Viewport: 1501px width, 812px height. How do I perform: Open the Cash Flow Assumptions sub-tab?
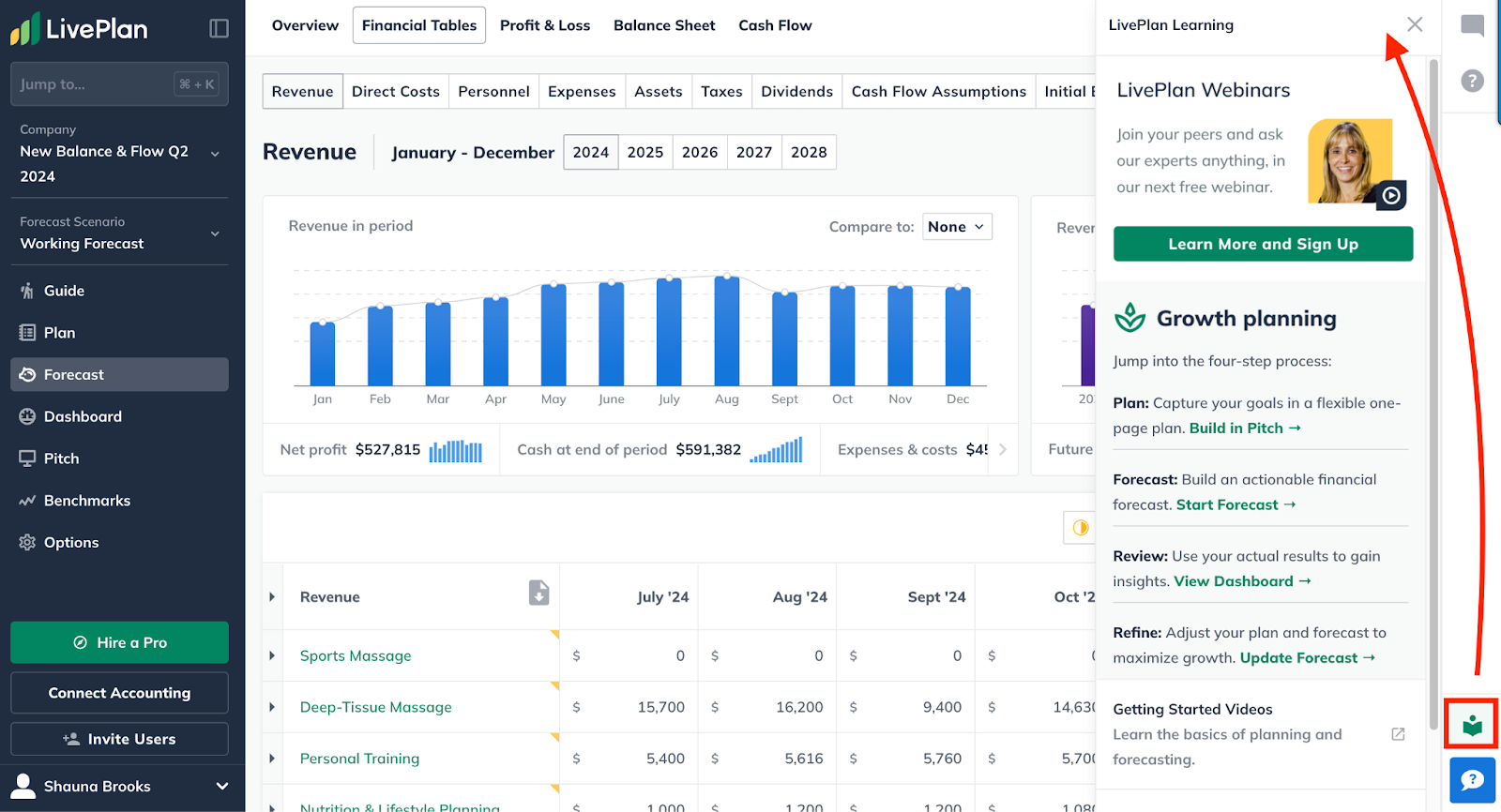939,91
